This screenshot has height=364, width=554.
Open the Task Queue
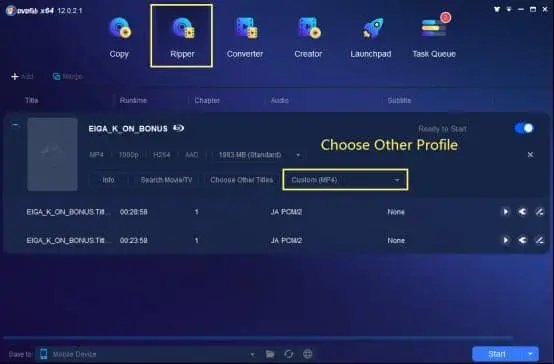tap(434, 37)
